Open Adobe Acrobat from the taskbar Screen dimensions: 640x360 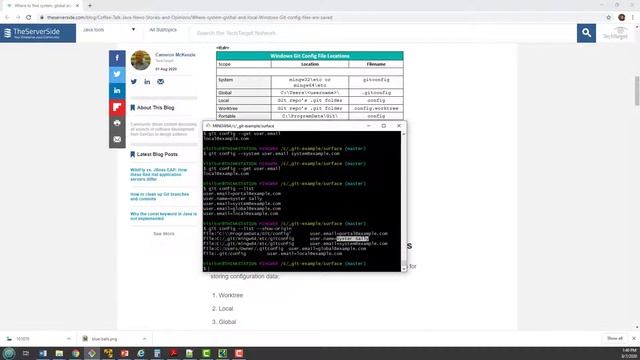coord(173,353)
